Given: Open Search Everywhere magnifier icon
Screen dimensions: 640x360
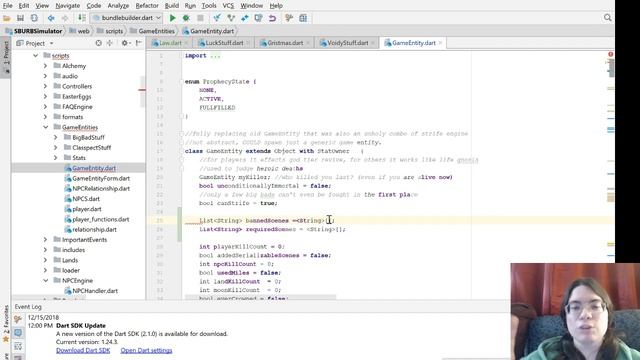Looking at the screenshot, I should pyautogui.click(x=607, y=18).
